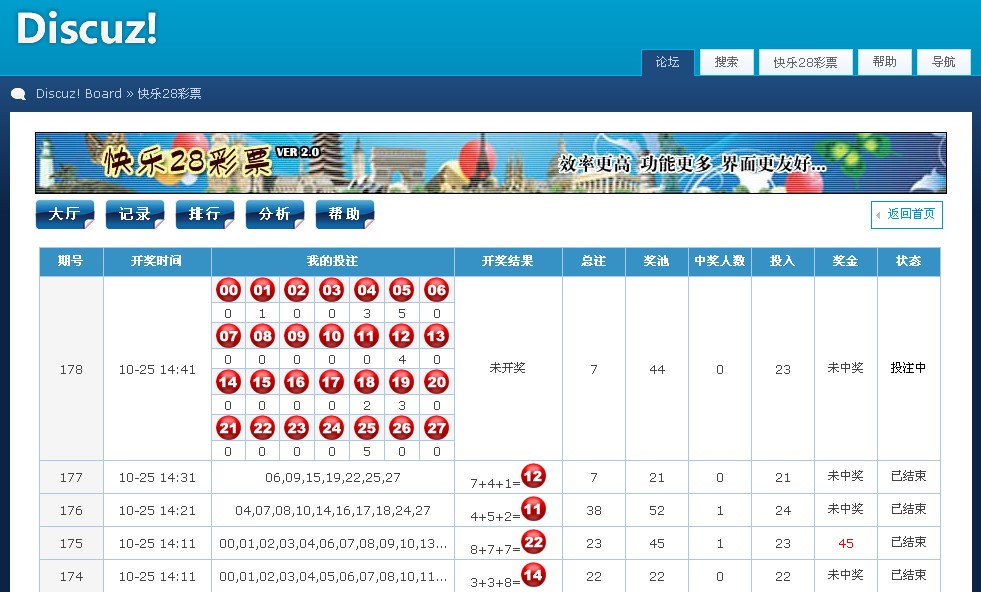This screenshot has width=981, height=592.
Task: Click period number 178
Action: coord(71,369)
